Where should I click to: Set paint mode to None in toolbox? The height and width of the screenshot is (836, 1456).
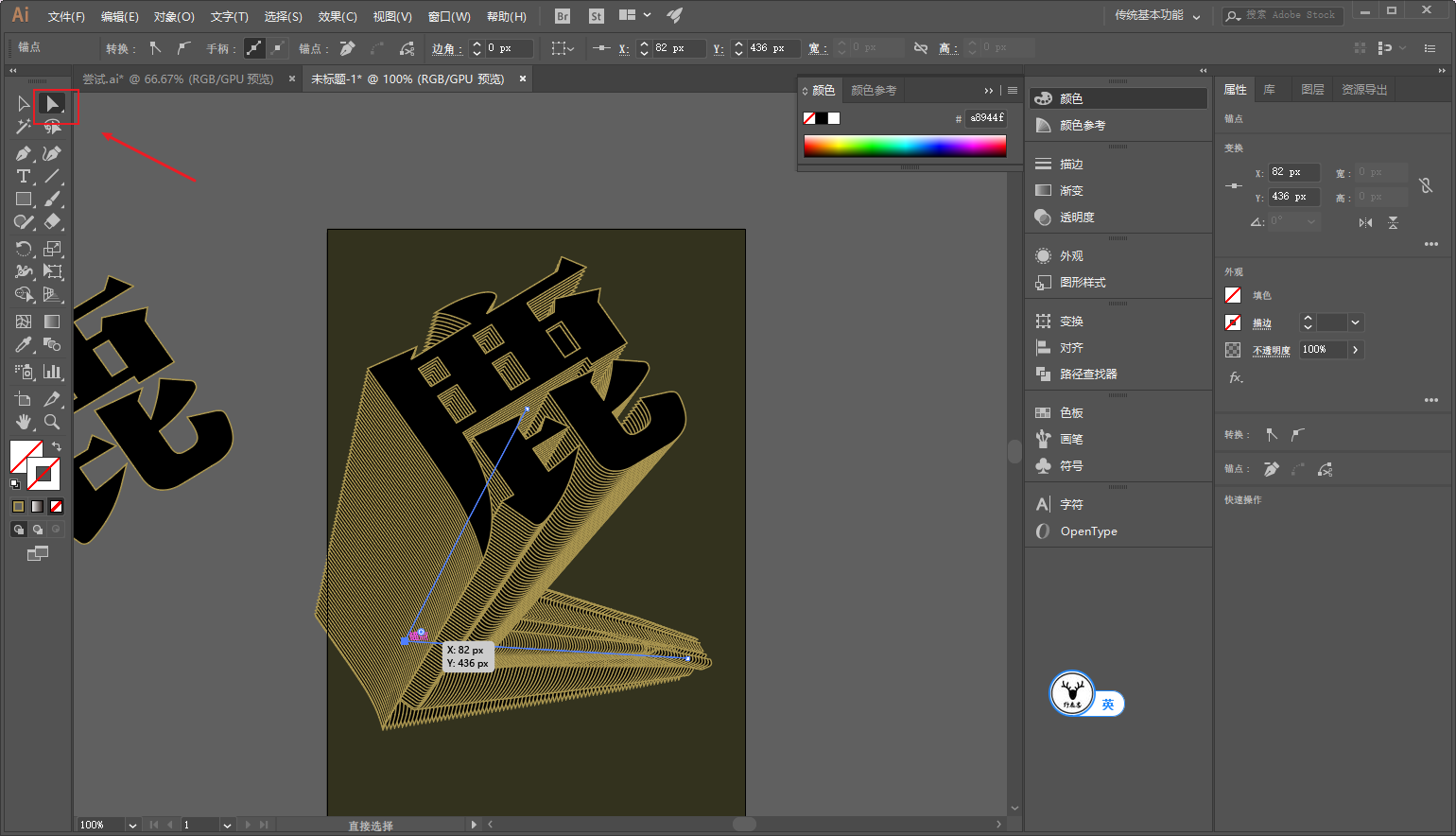pyautogui.click(x=56, y=507)
